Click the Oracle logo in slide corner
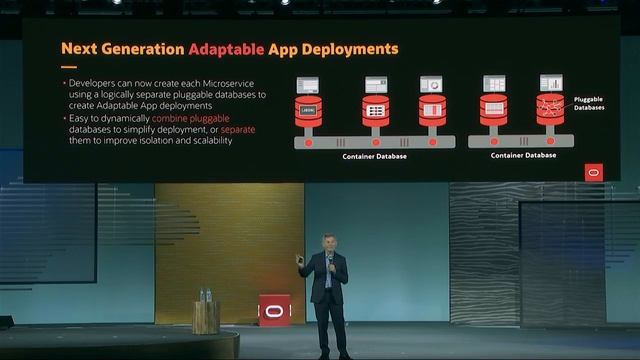 [x=594, y=173]
